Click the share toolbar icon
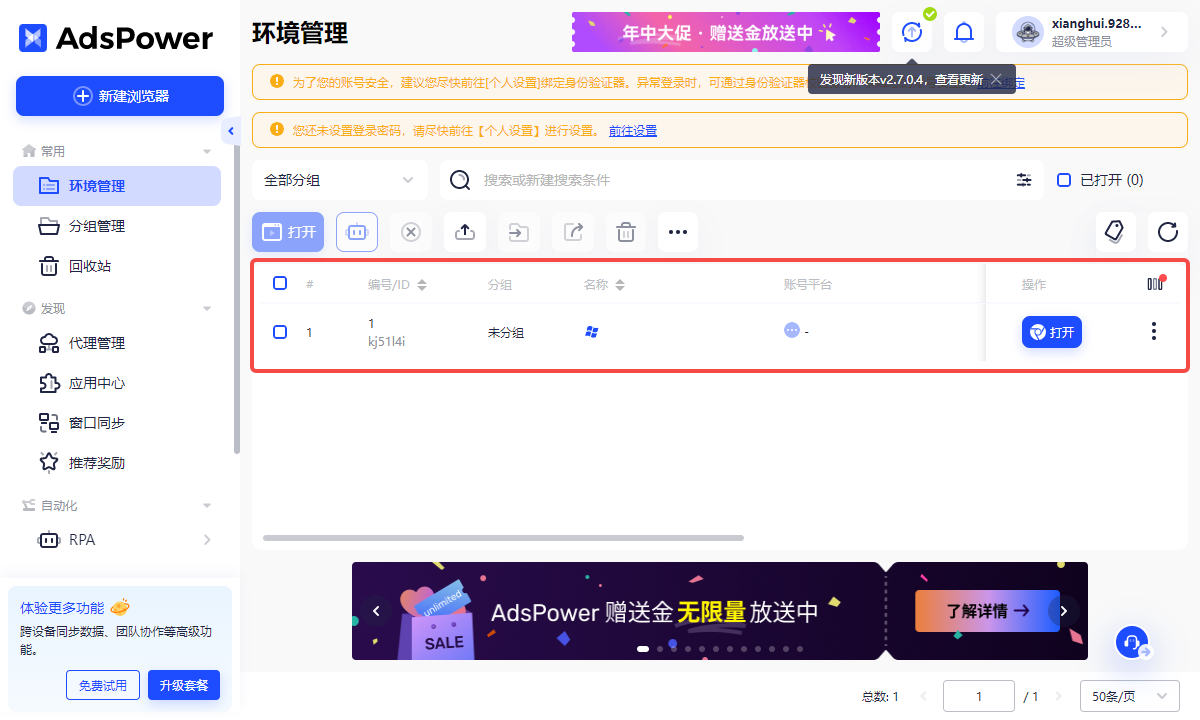Image resolution: width=1200 pixels, height=720 pixels. coord(572,232)
